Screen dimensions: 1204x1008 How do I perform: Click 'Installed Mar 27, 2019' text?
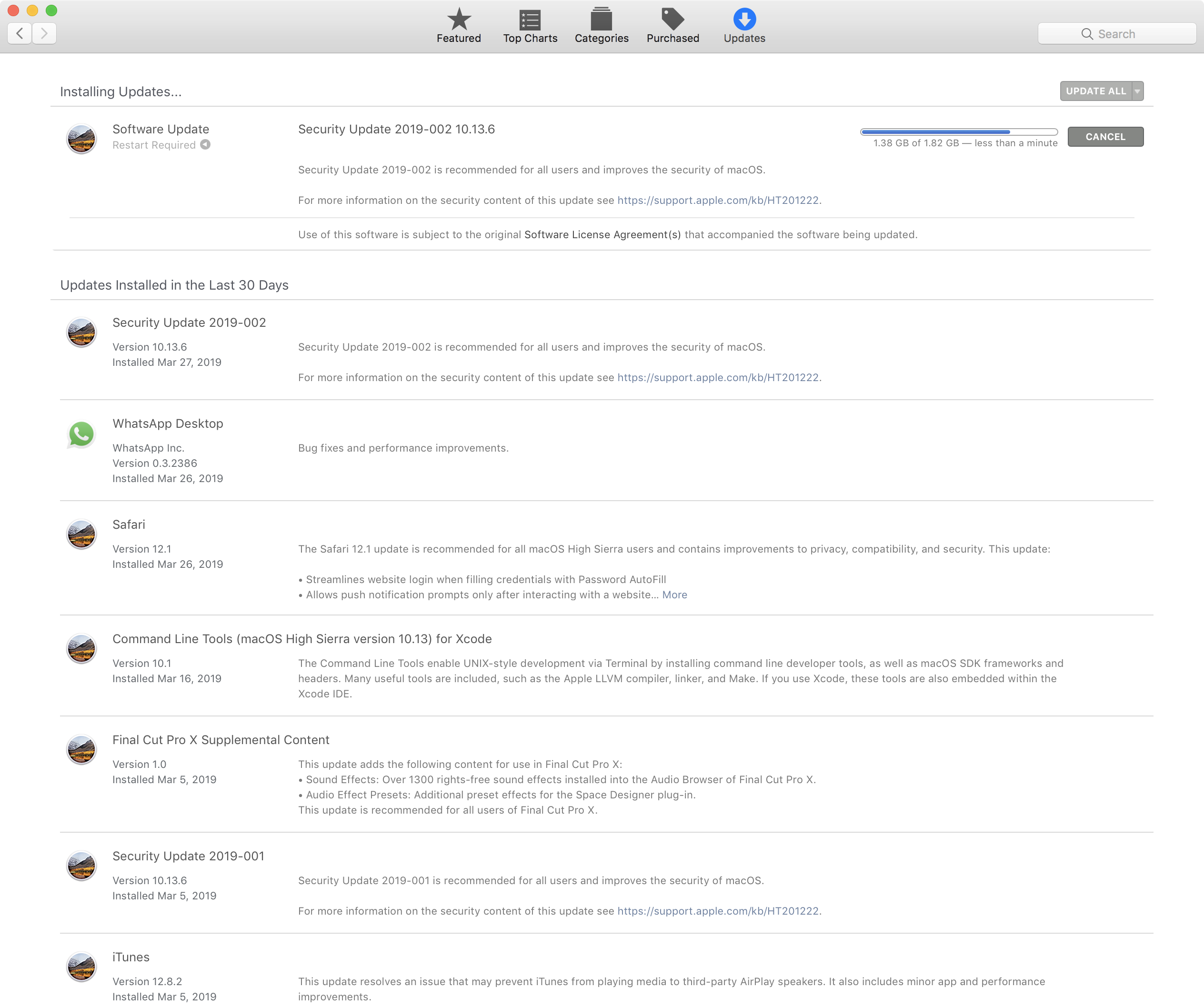pos(167,363)
